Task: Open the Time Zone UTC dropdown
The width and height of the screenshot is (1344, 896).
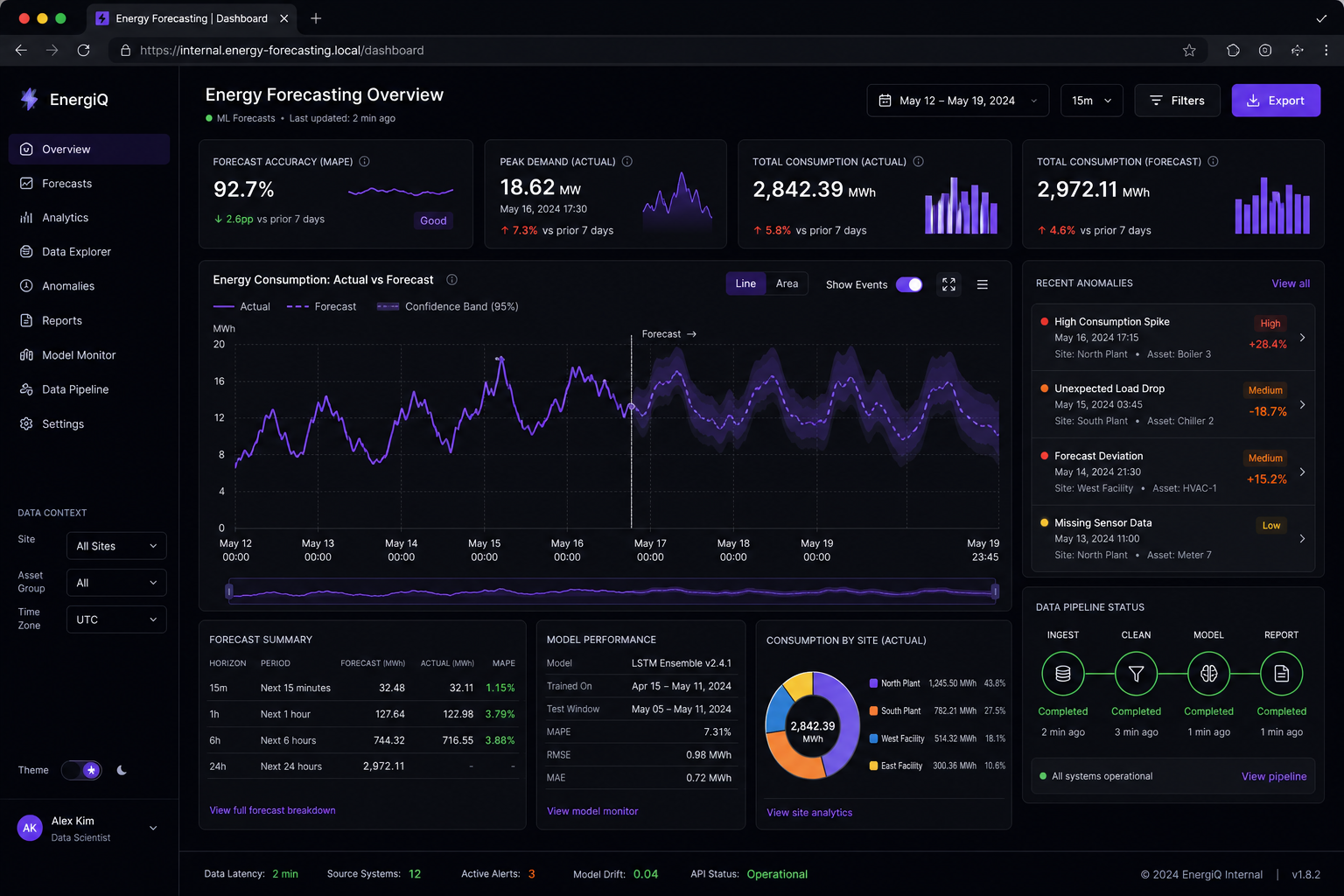Action: tap(116, 619)
